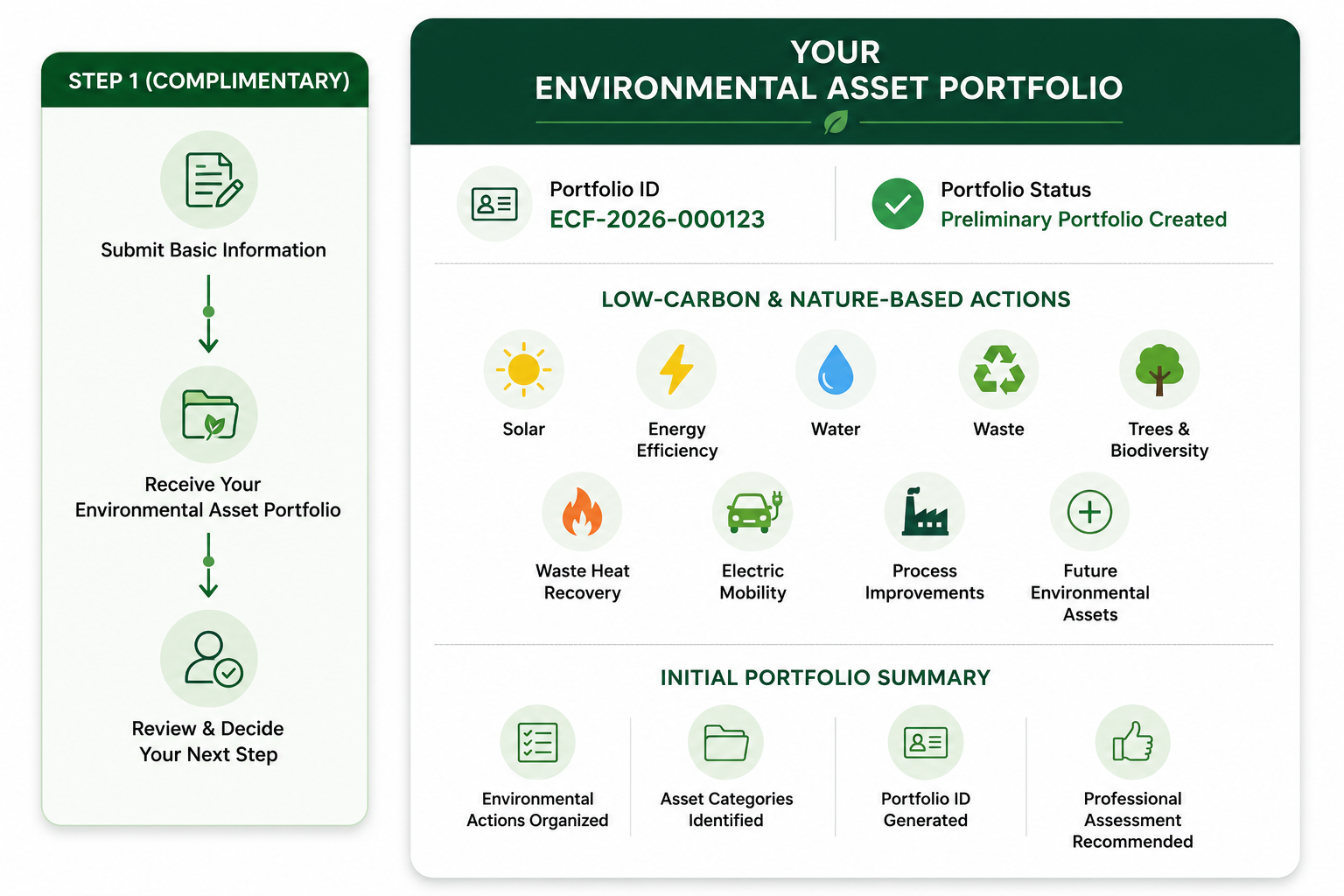Viewport: 1344px width, 896px height.
Task: Click the Asset Categories Identified folder icon
Action: pyautogui.click(x=726, y=742)
